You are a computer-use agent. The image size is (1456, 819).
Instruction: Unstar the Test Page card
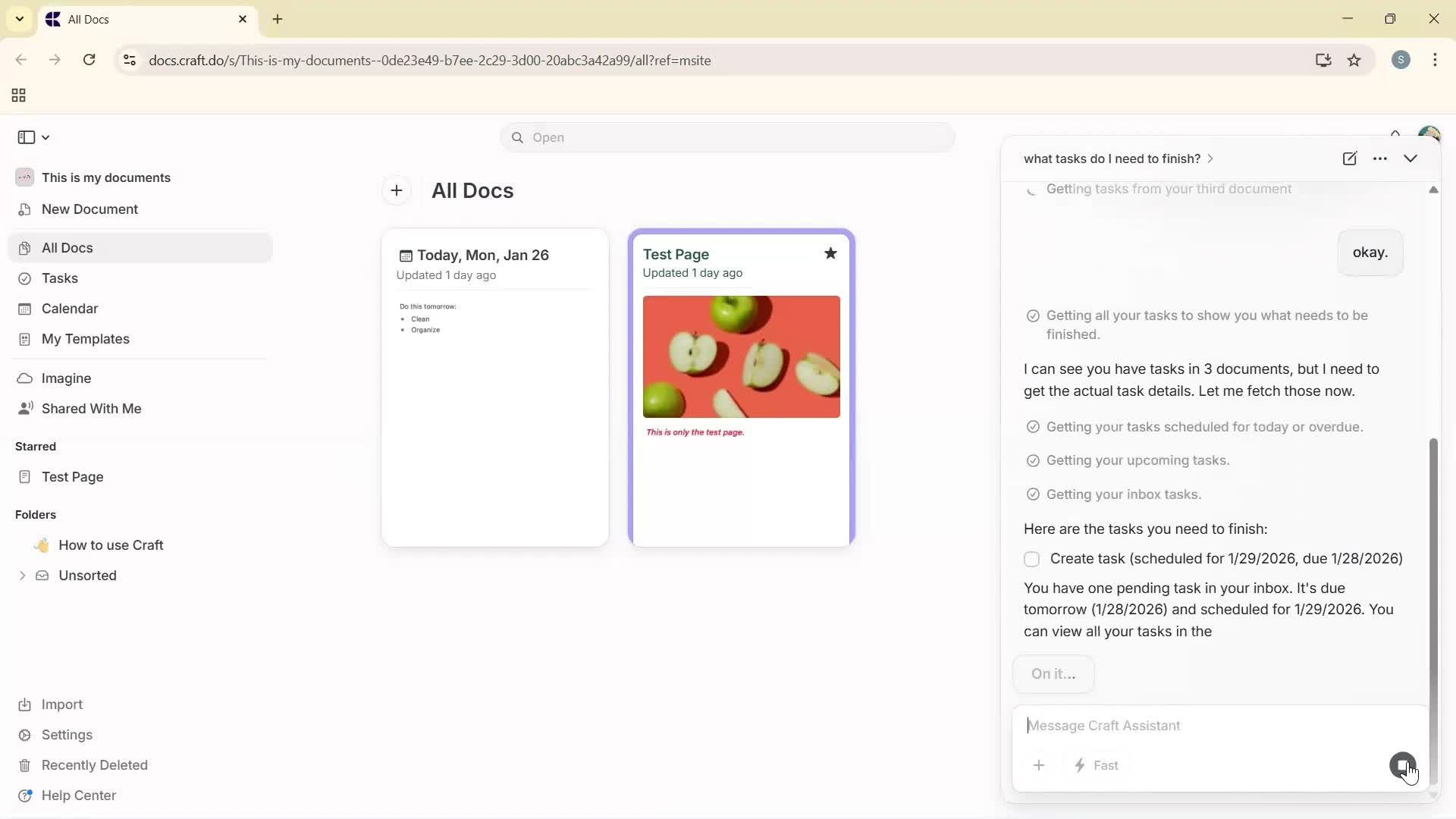click(830, 253)
